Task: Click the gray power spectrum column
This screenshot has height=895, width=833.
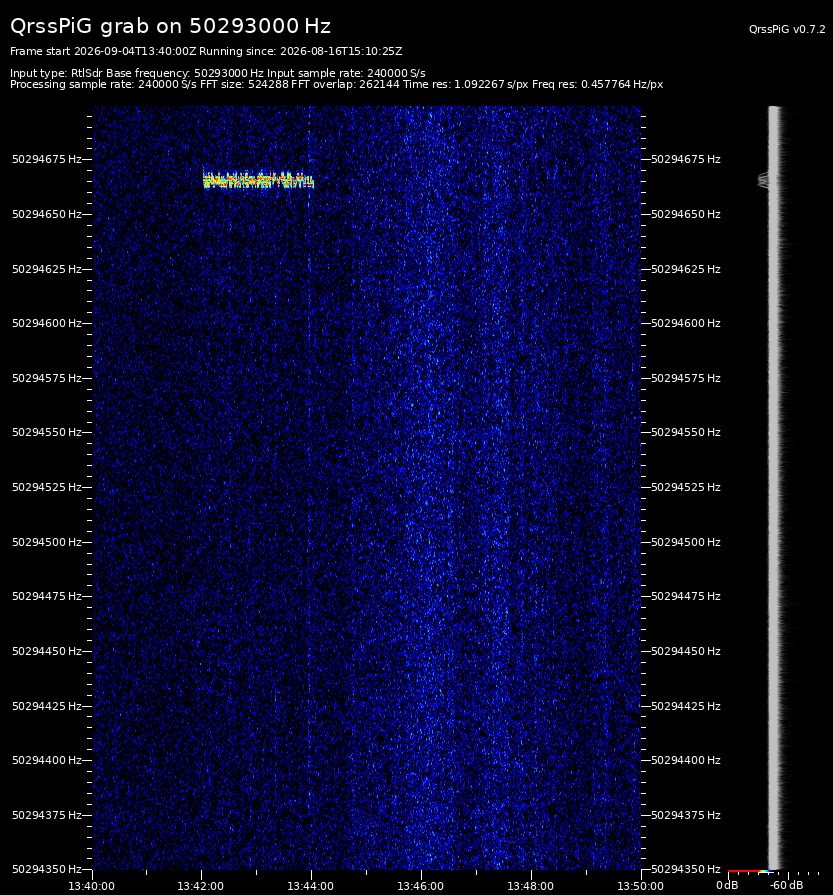Action: click(x=774, y=488)
